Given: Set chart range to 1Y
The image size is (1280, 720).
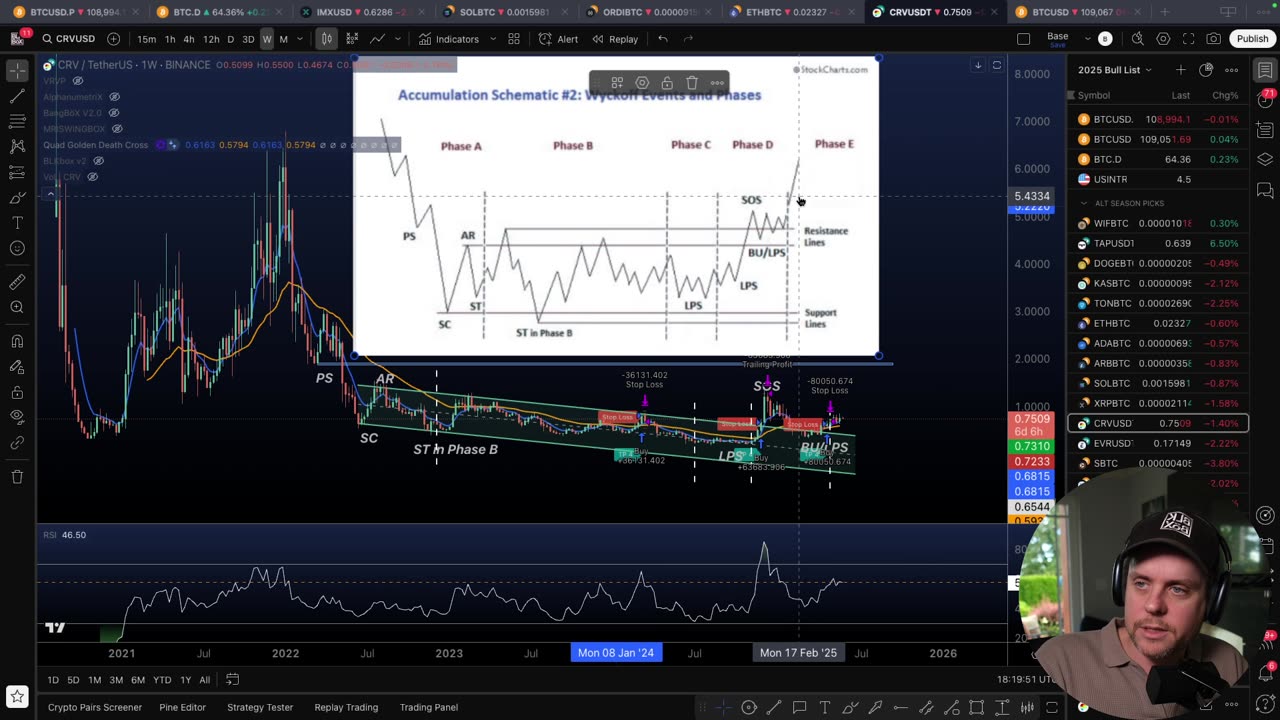Looking at the screenshot, I should [185, 680].
